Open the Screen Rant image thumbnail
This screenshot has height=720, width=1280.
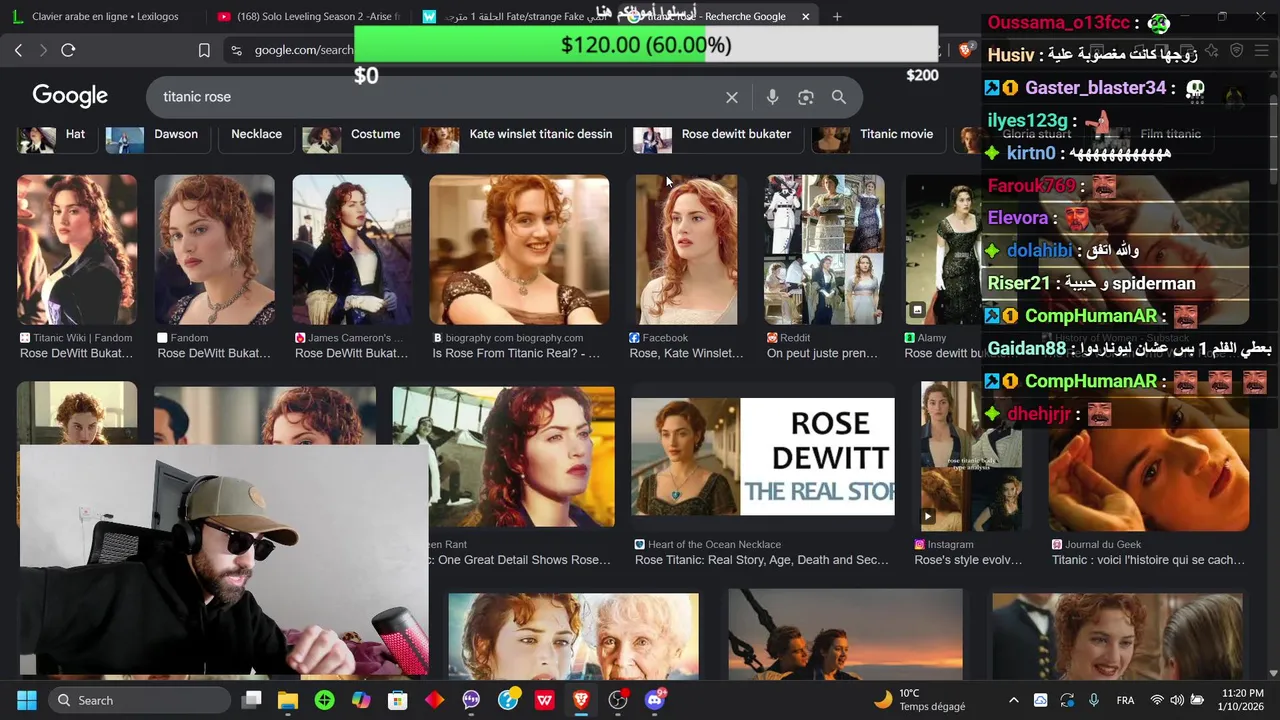[504, 456]
